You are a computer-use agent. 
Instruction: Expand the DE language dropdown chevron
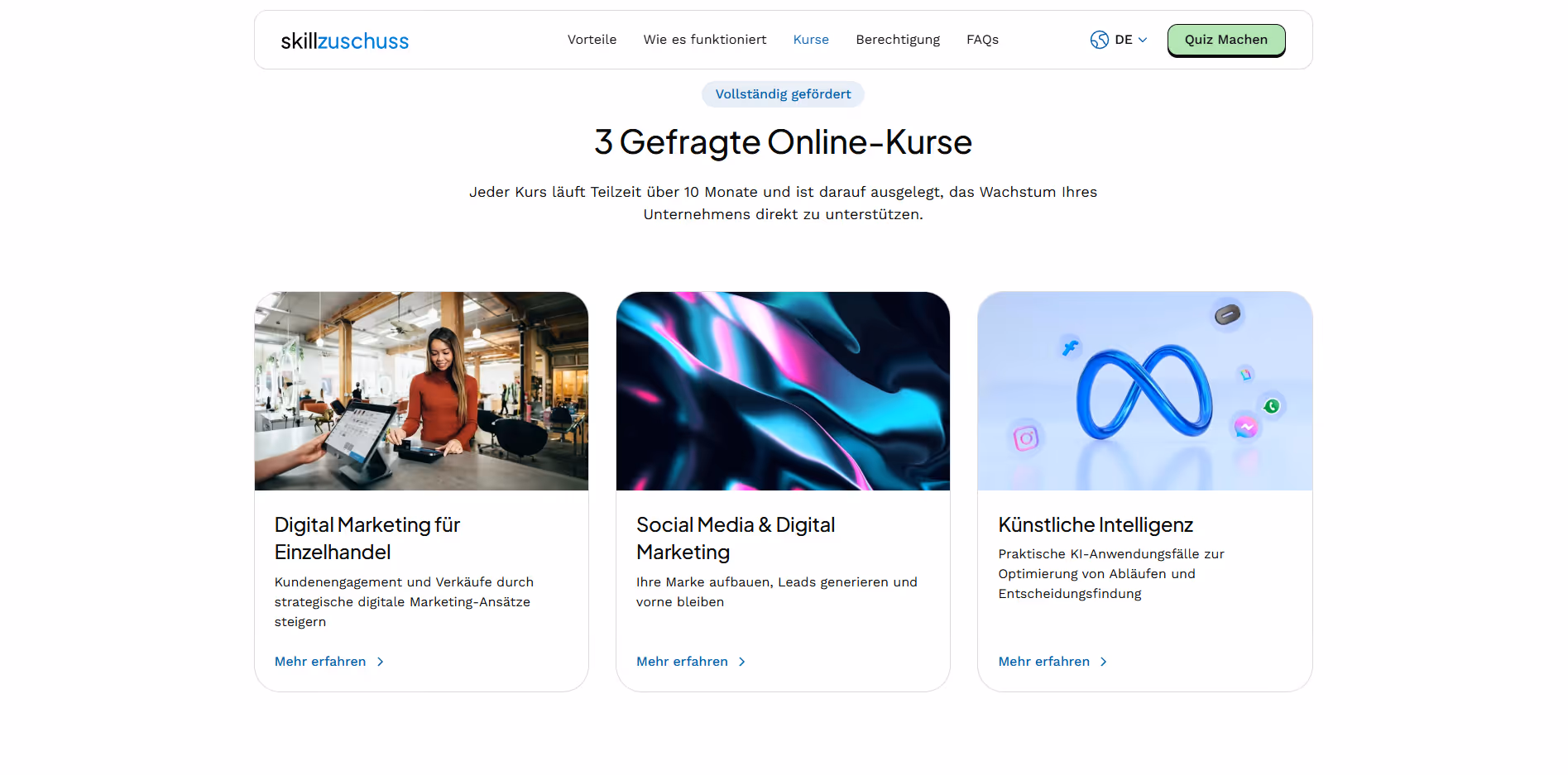(x=1143, y=40)
